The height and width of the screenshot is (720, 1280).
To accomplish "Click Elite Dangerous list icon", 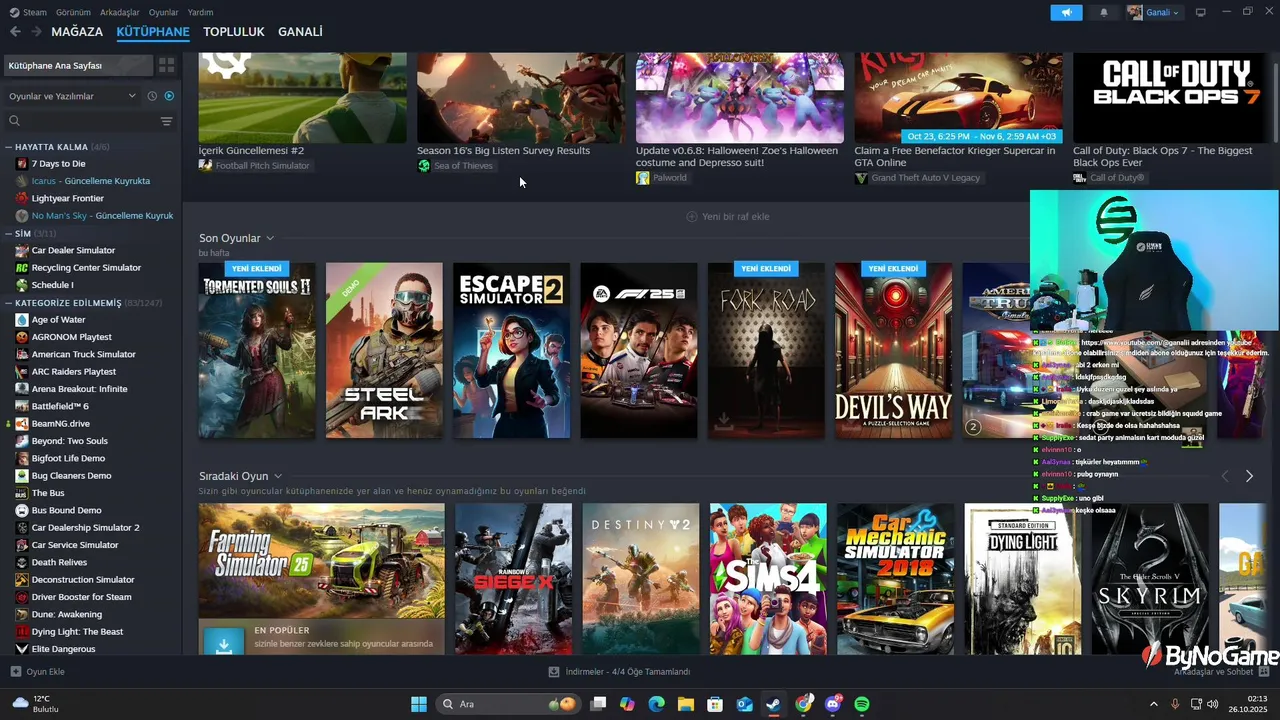I will pyautogui.click(x=22, y=649).
